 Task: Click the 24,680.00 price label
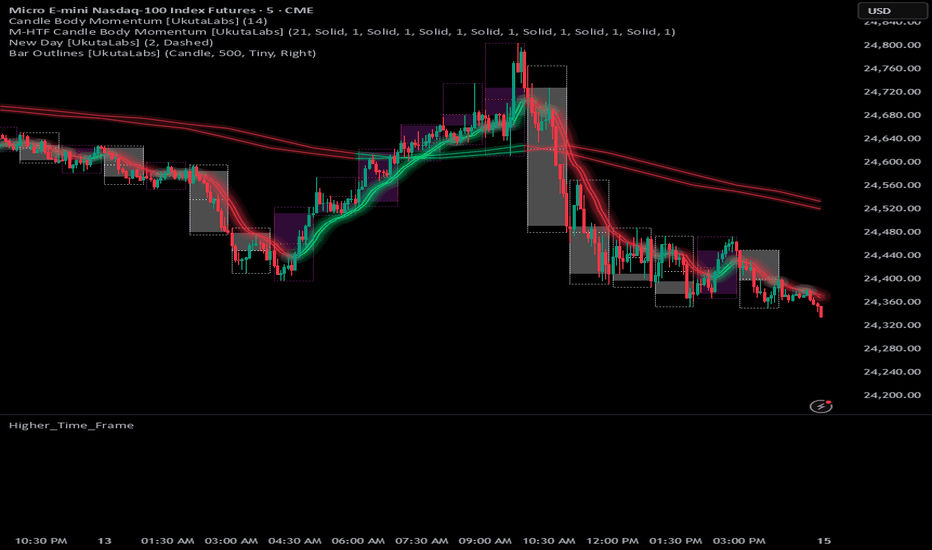(x=892, y=115)
